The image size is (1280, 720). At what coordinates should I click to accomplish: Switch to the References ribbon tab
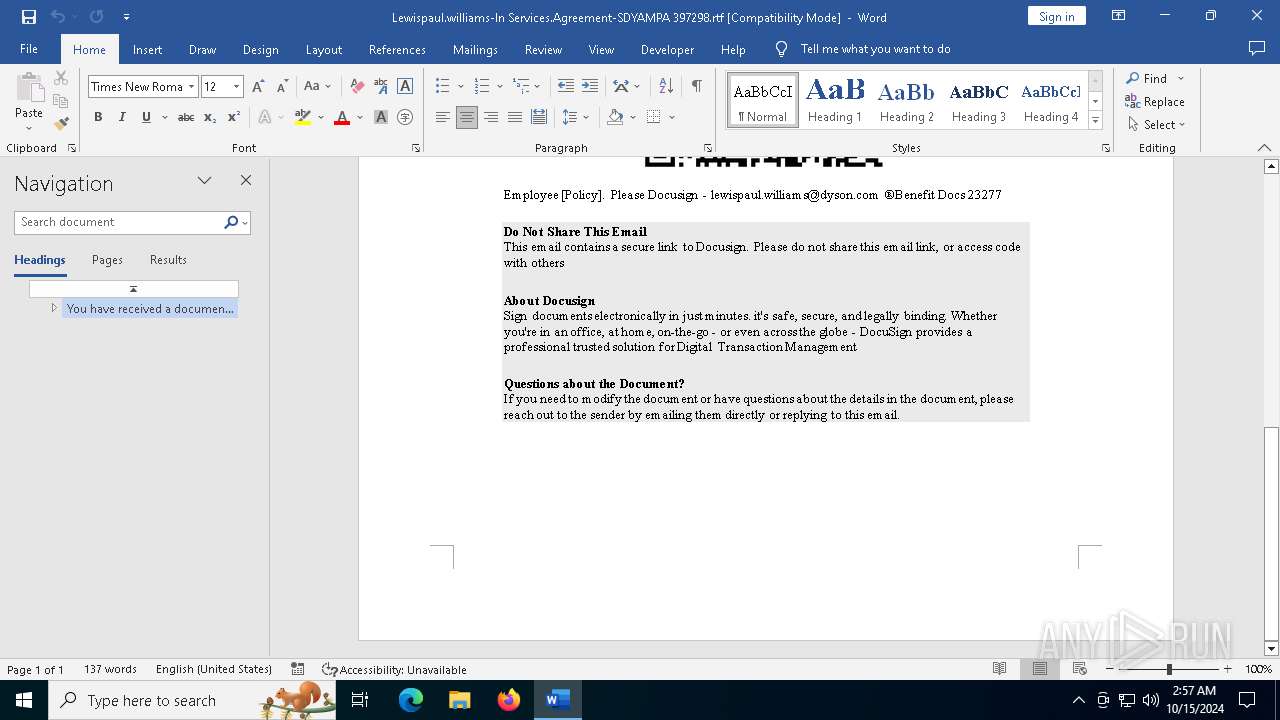(397, 49)
